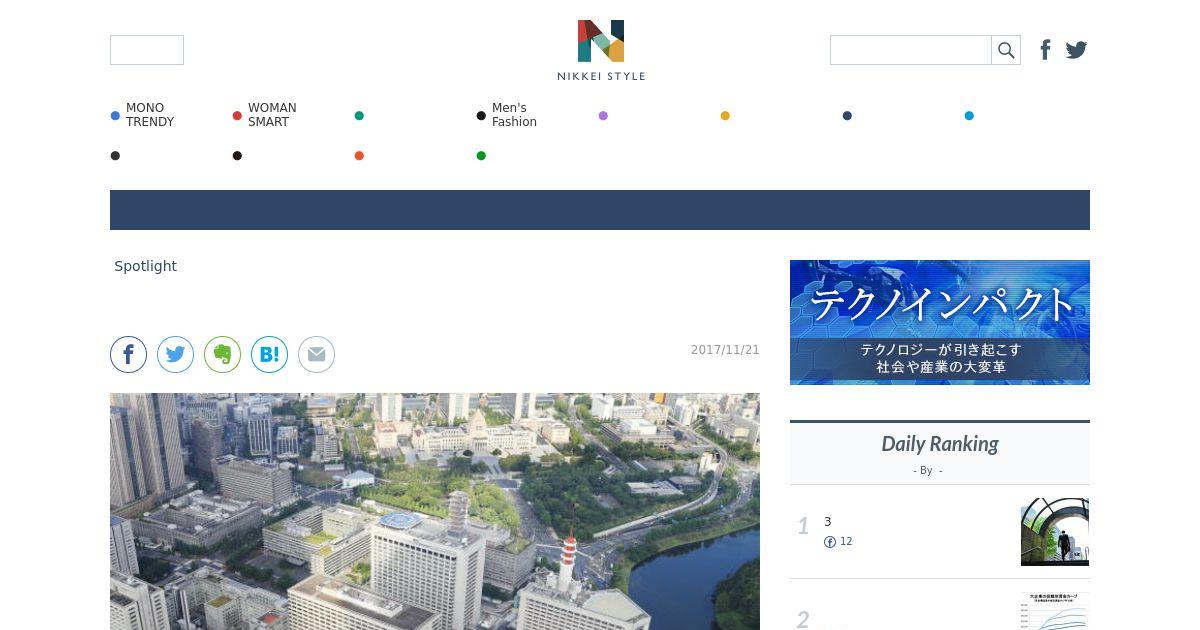Click the search magnifier button
The image size is (1200, 630).
click(x=1006, y=50)
